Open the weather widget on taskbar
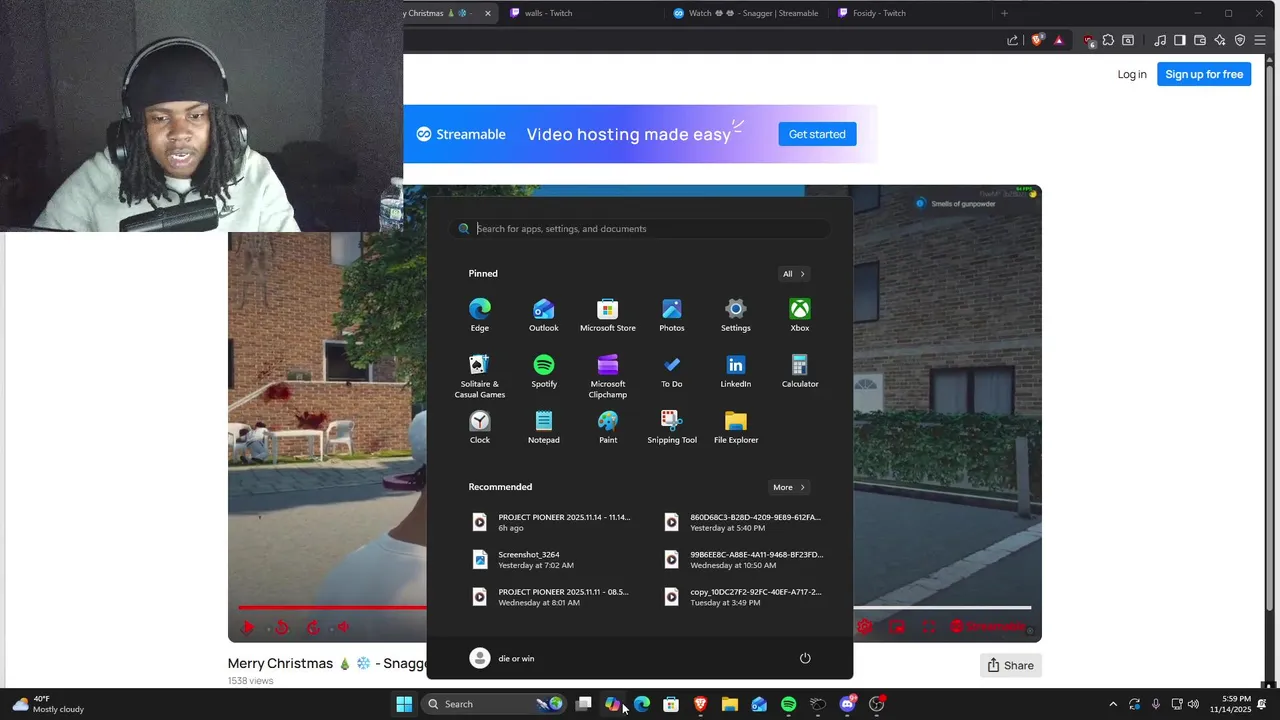Image resolution: width=1280 pixels, height=720 pixels. coord(48,704)
